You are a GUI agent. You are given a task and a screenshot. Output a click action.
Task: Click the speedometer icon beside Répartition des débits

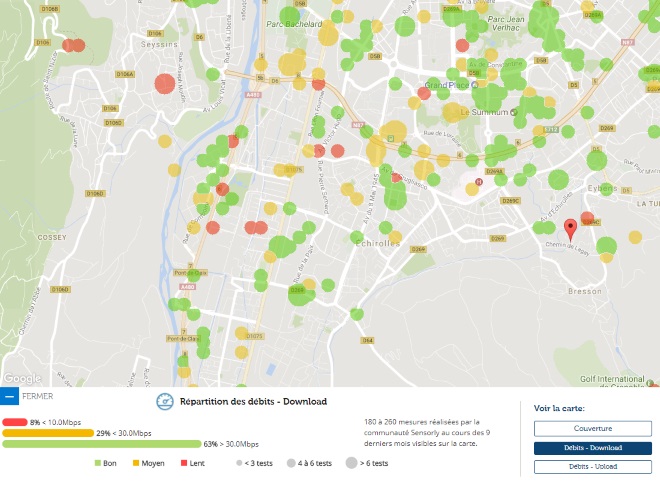pyautogui.click(x=165, y=402)
